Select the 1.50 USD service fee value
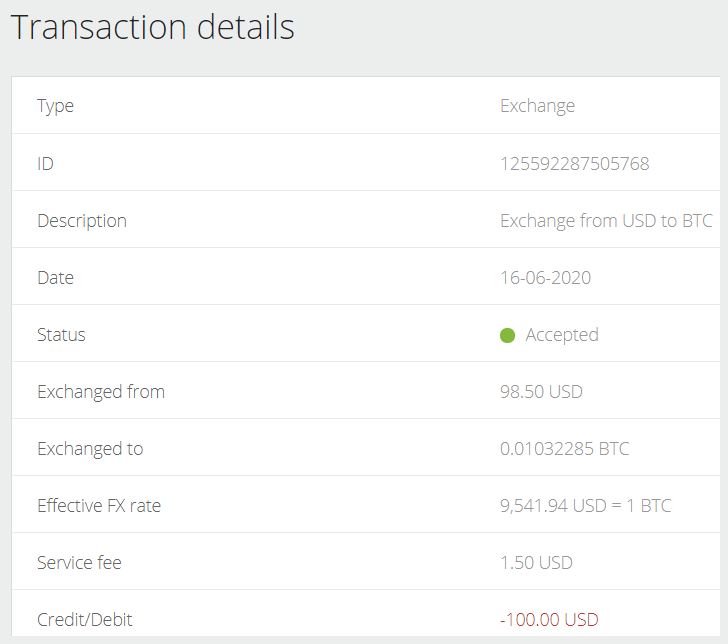This screenshot has height=644, width=728. [x=536, y=563]
